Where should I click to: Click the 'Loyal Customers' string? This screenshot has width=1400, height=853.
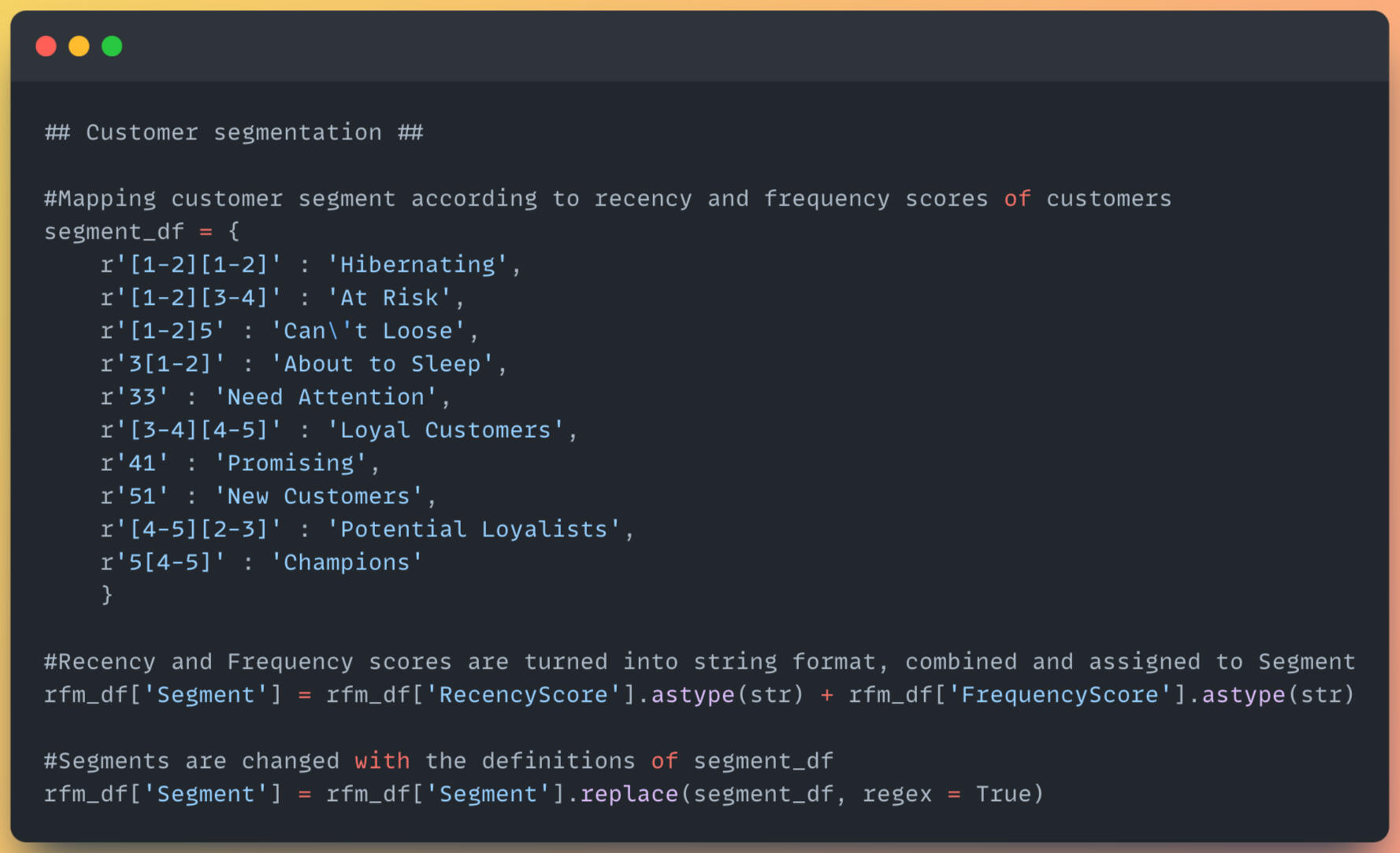445,430
